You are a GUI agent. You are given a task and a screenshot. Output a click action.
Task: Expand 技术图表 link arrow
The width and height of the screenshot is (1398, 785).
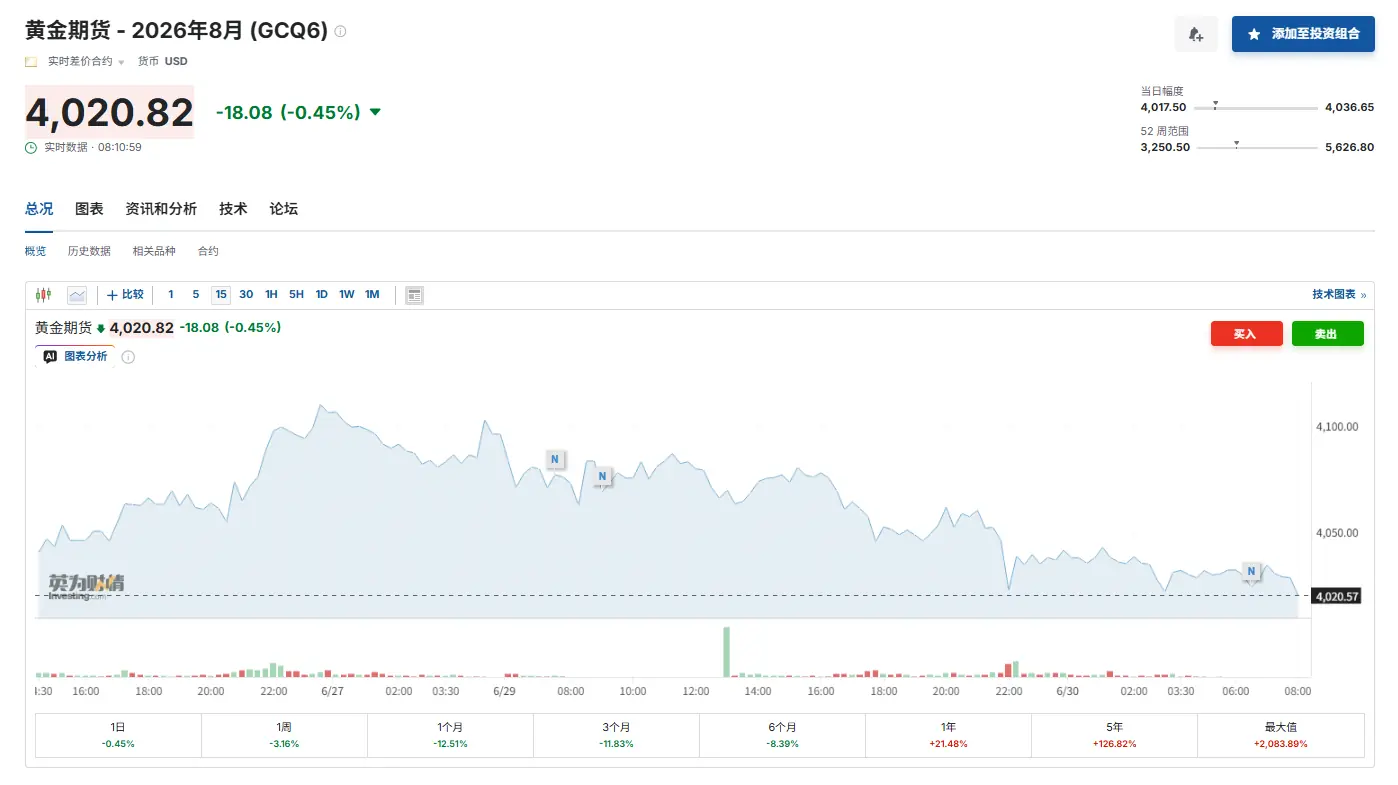tap(1363, 295)
